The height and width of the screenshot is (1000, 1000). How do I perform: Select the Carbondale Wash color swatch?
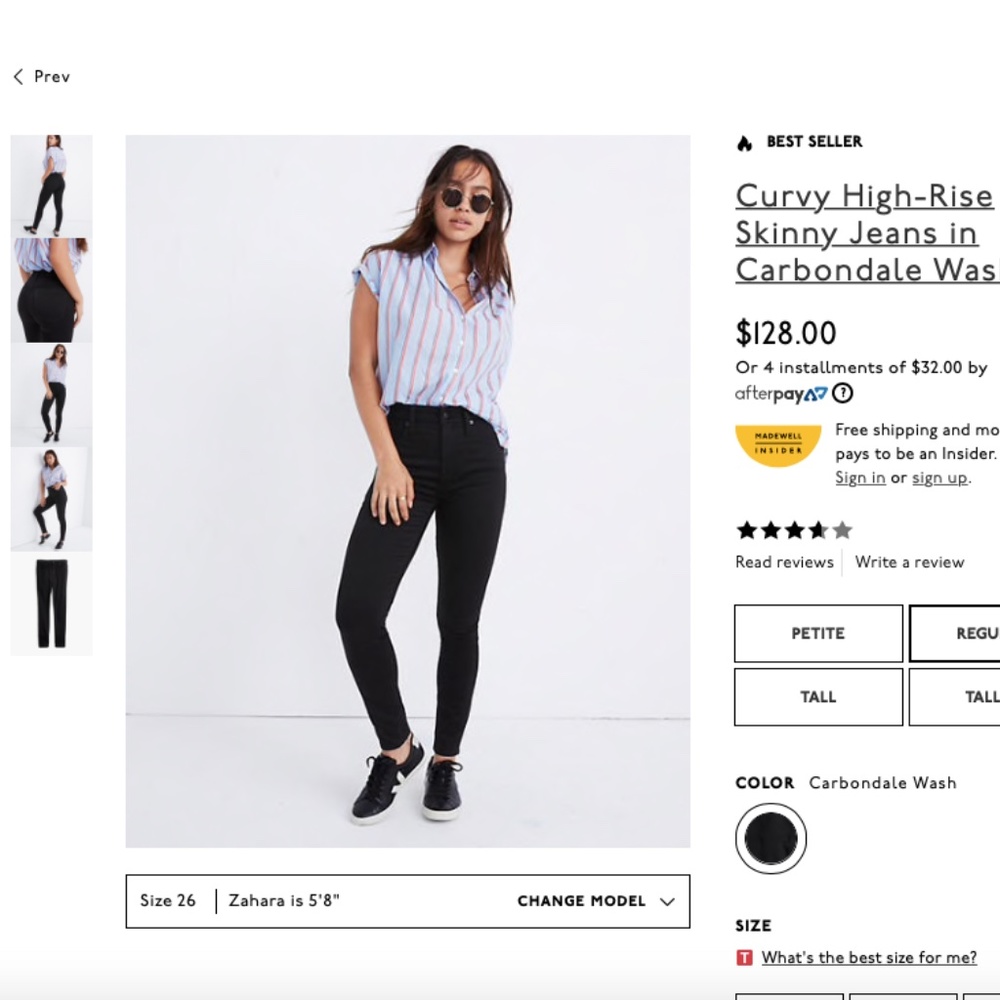click(x=770, y=839)
